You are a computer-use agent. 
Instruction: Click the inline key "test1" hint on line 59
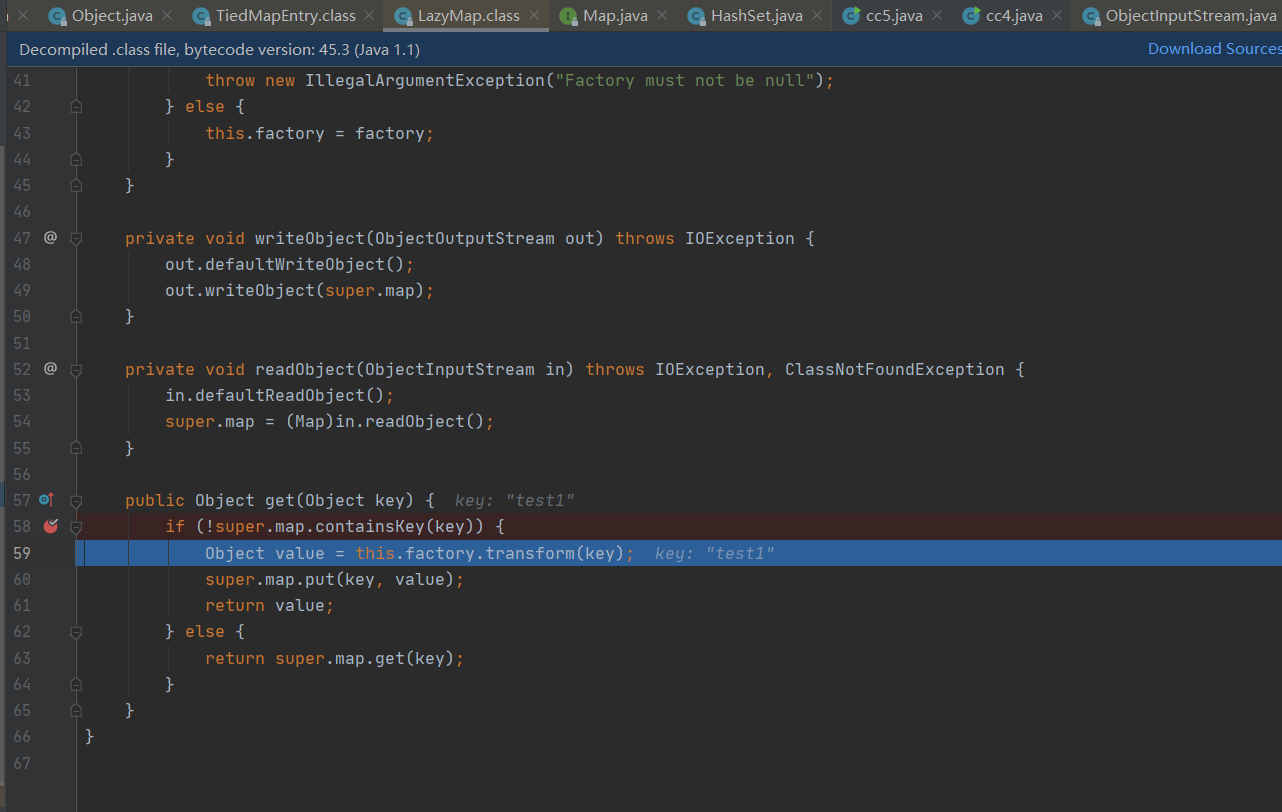(714, 553)
